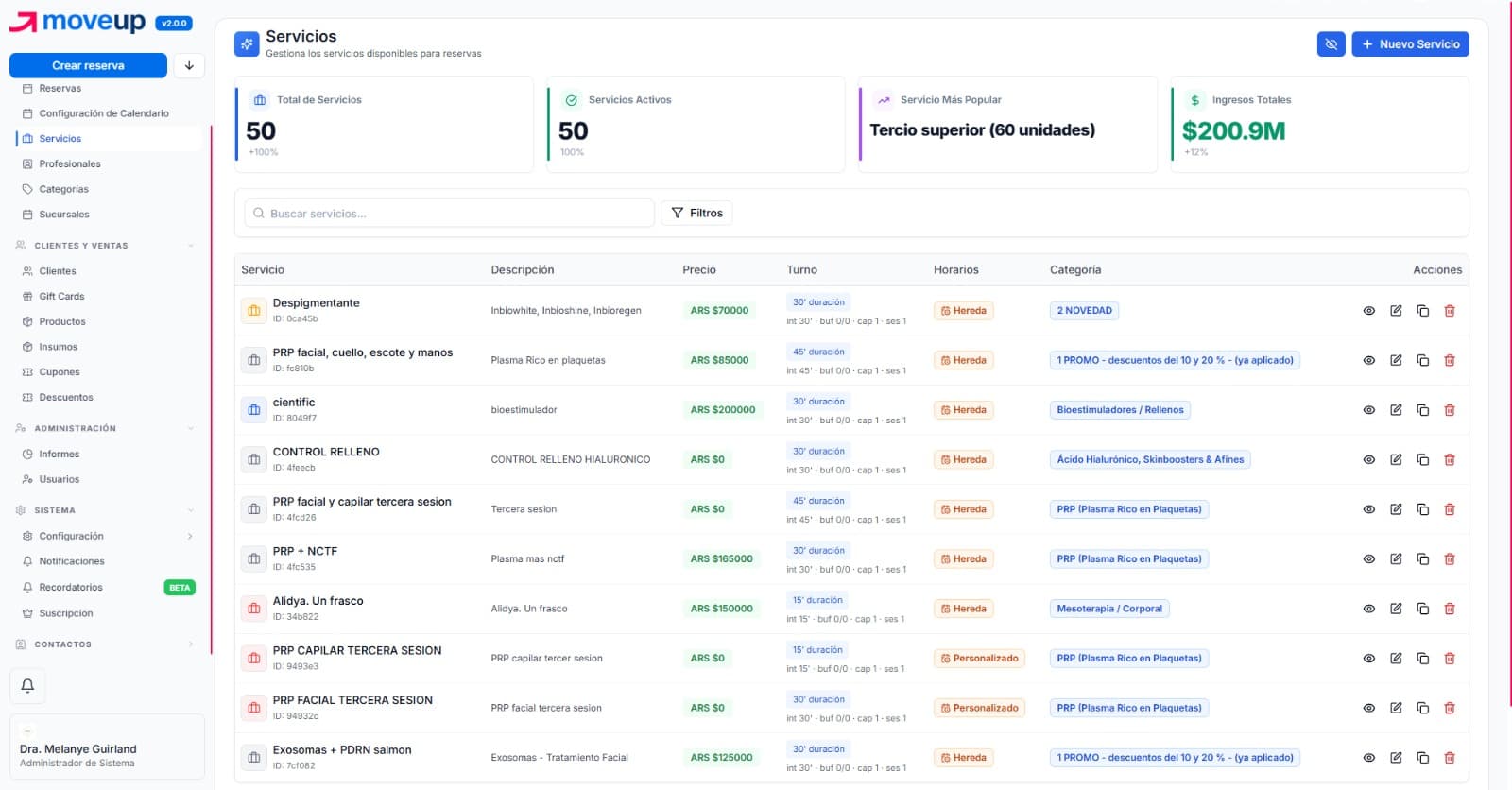Viewport: 1512px width, 790px height.
Task: Click the trash icon for CONTROL RELLENO
Action: [x=1450, y=460]
